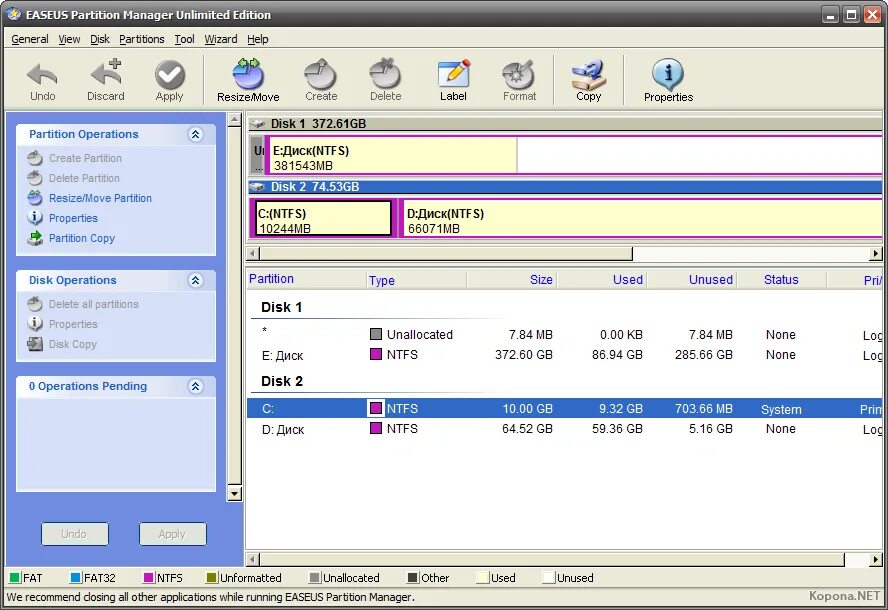Click the Apply button at panel bottom

point(172,534)
